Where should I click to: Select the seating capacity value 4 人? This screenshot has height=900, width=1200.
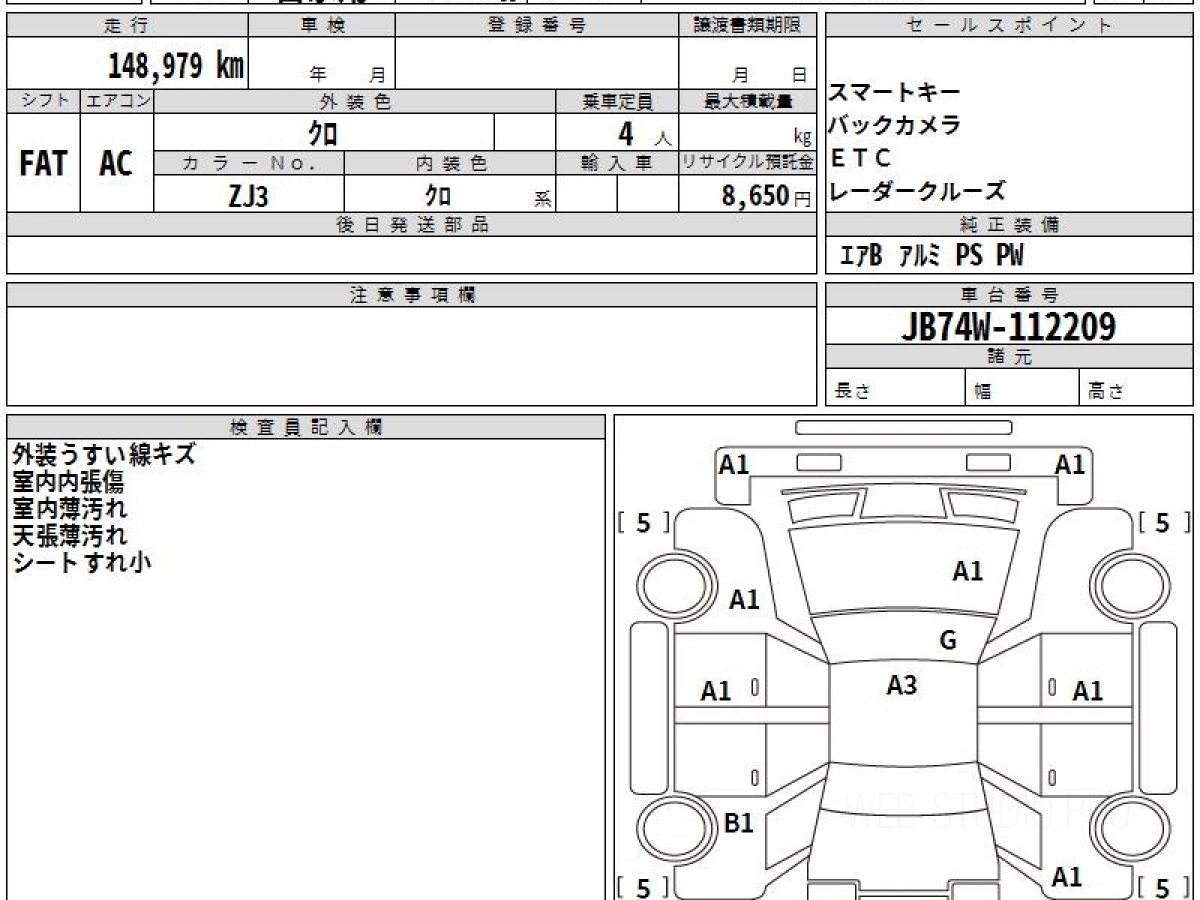(644, 133)
